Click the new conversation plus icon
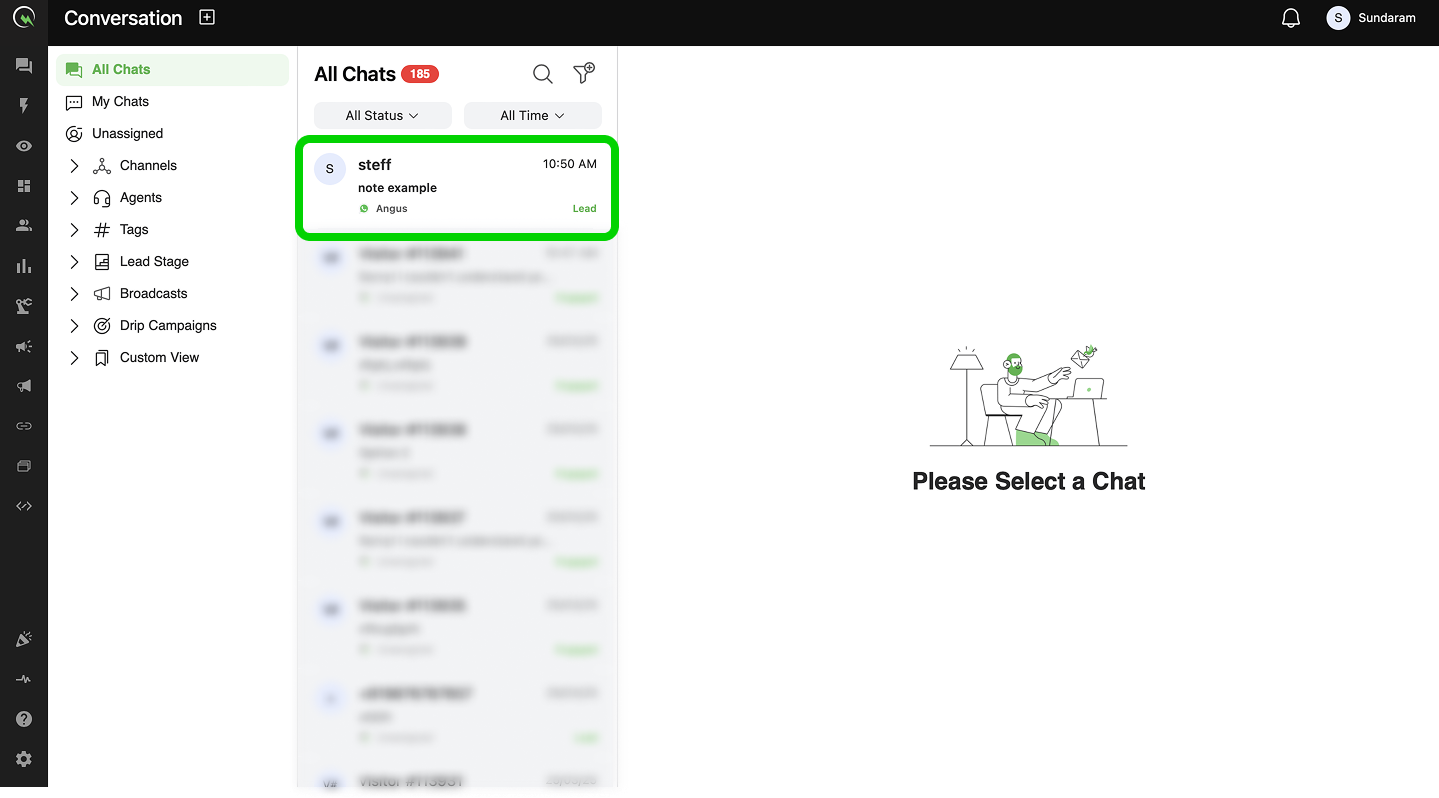 tap(207, 17)
